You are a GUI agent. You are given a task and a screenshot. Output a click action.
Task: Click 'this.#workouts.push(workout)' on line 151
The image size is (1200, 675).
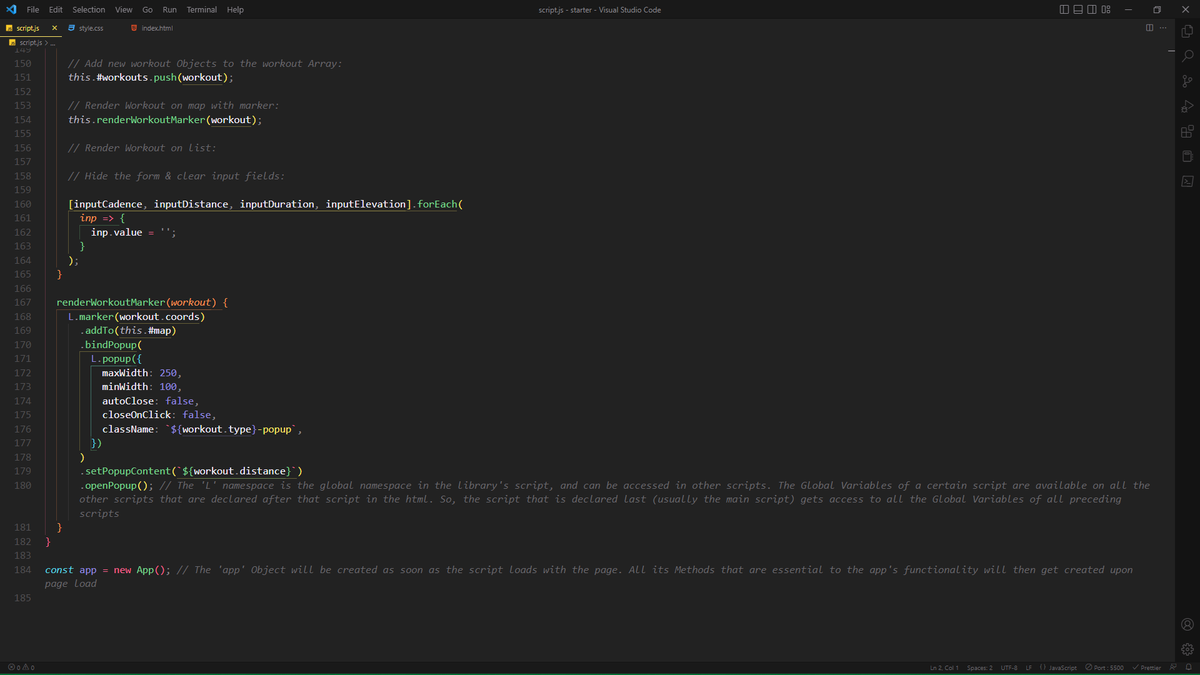point(148,77)
